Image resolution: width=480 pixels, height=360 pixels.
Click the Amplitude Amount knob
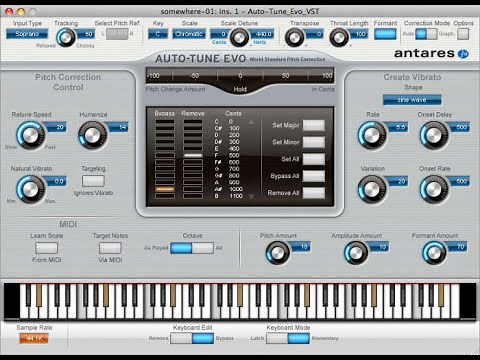point(356,253)
